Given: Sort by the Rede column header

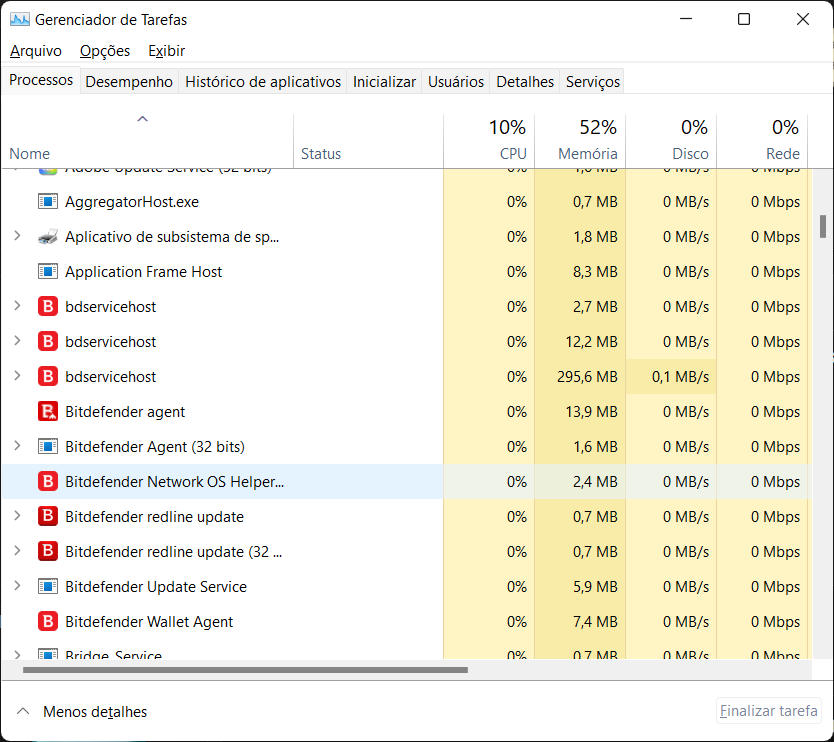Looking at the screenshot, I should click(762, 141).
